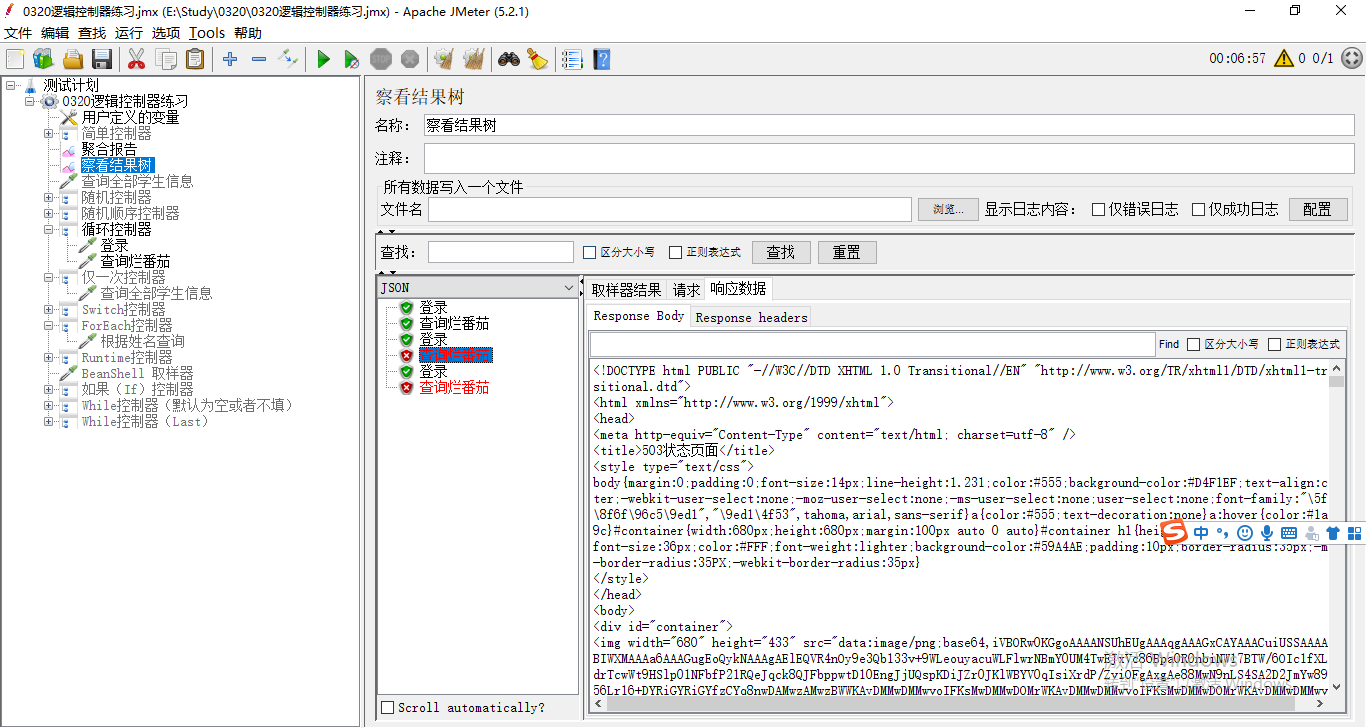Switch to the 请求 tab
The height and width of the screenshot is (728, 1366).
point(686,290)
